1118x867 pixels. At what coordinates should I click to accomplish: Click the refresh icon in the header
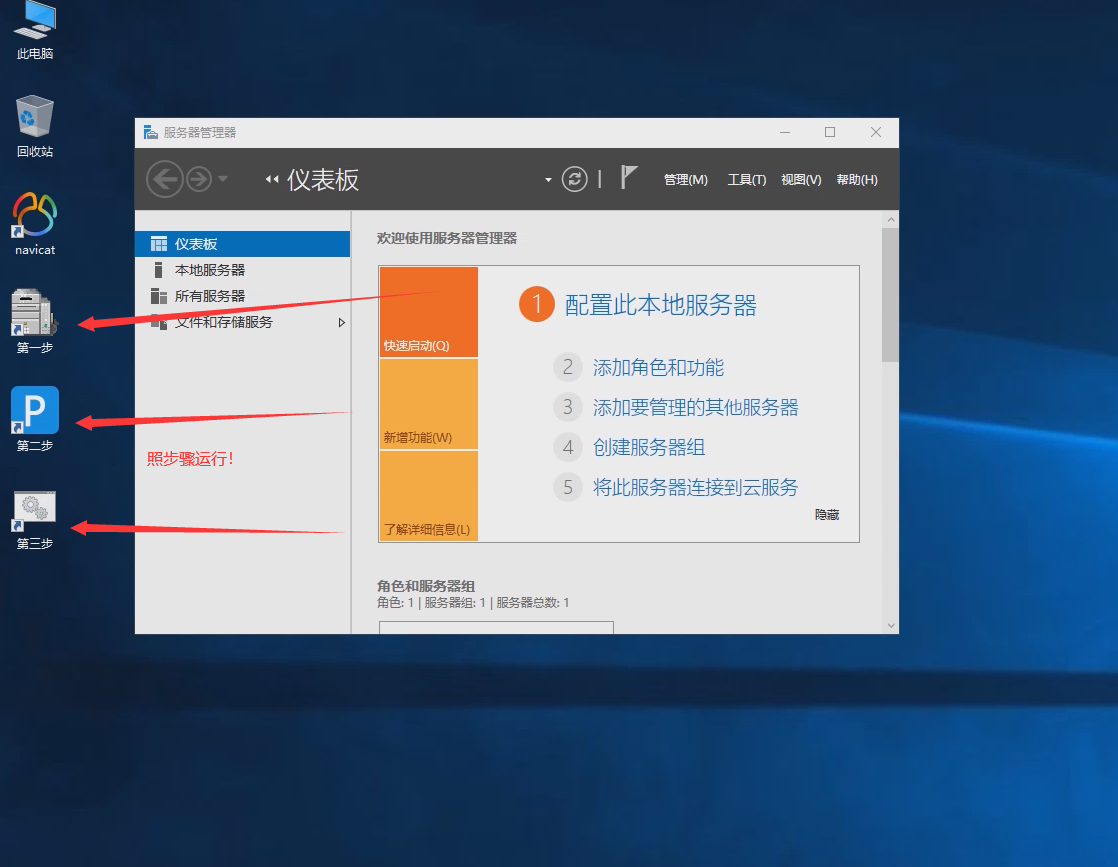click(x=574, y=179)
